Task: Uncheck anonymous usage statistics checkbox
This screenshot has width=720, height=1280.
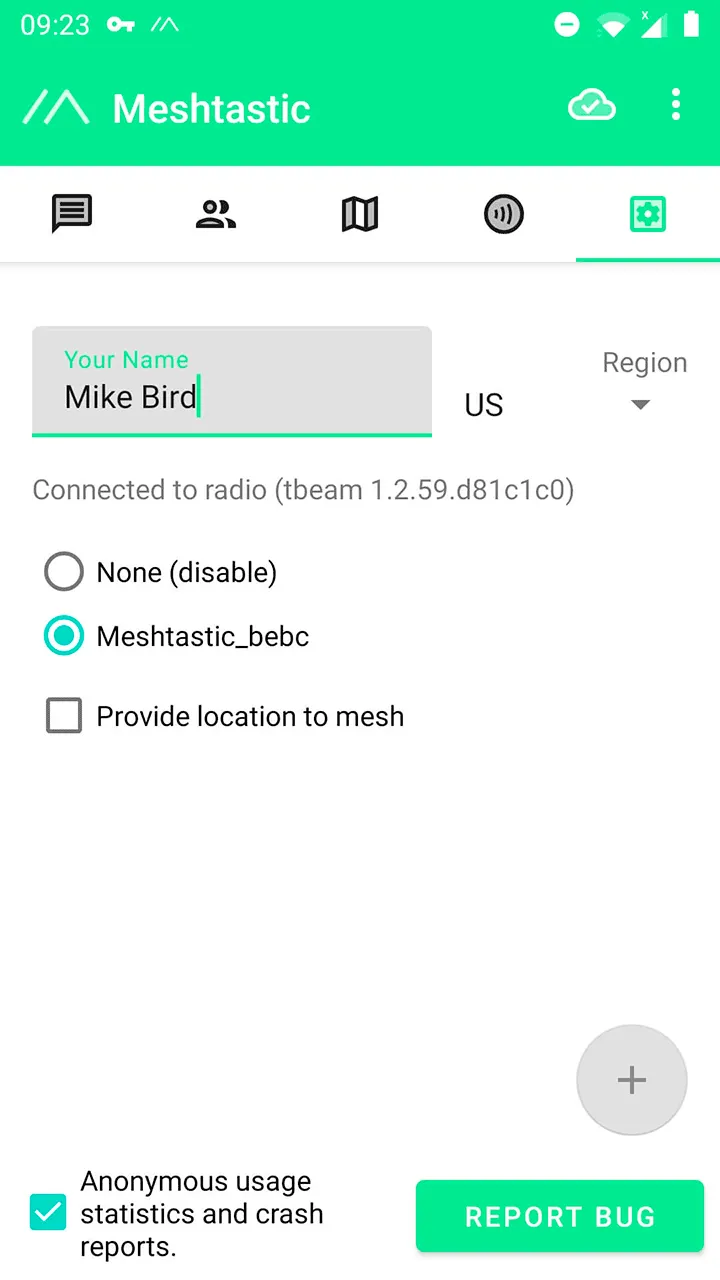Action: (x=48, y=1213)
